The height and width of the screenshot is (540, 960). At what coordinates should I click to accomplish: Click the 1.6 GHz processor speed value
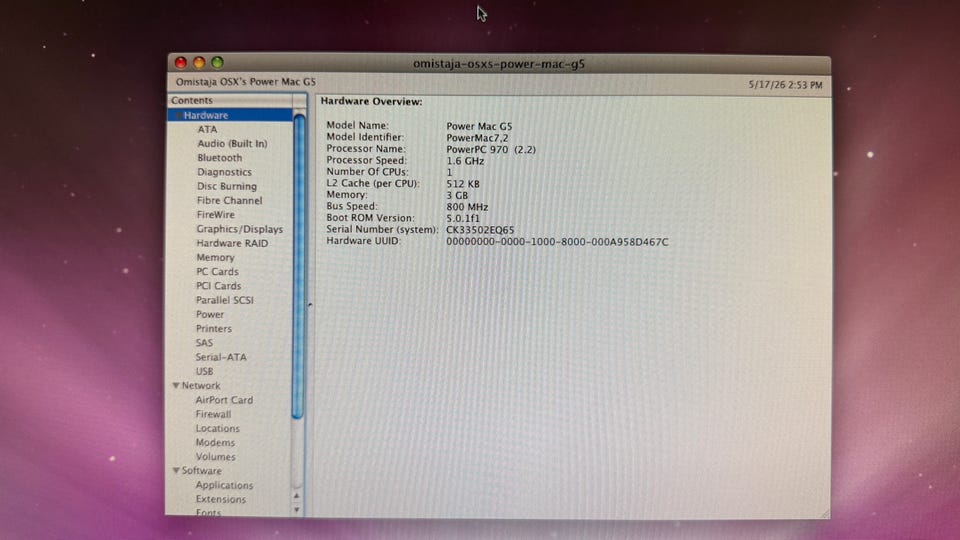click(465, 161)
